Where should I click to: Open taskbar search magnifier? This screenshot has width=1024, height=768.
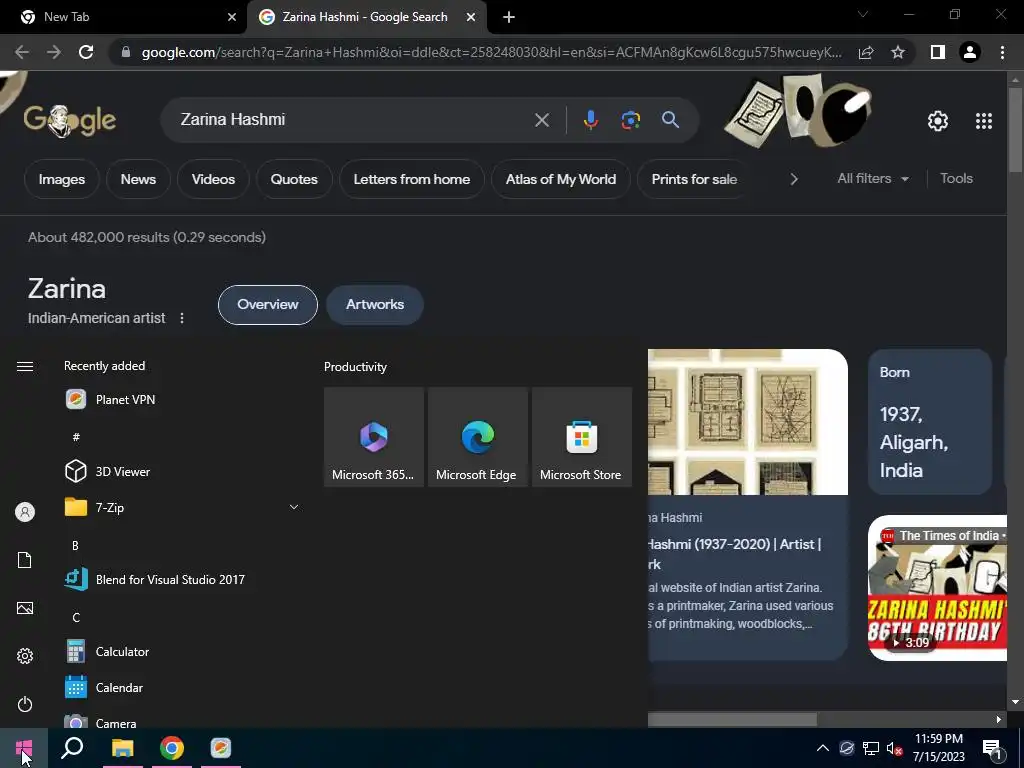point(72,748)
